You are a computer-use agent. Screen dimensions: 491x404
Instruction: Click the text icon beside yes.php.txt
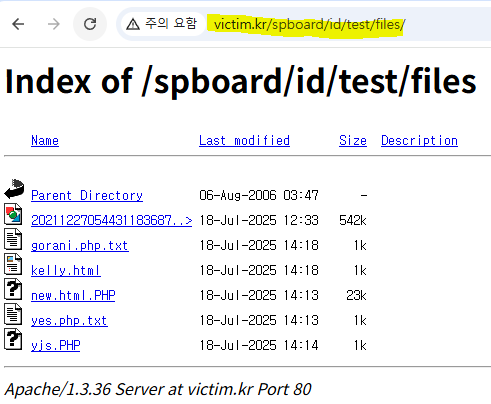click(x=13, y=314)
